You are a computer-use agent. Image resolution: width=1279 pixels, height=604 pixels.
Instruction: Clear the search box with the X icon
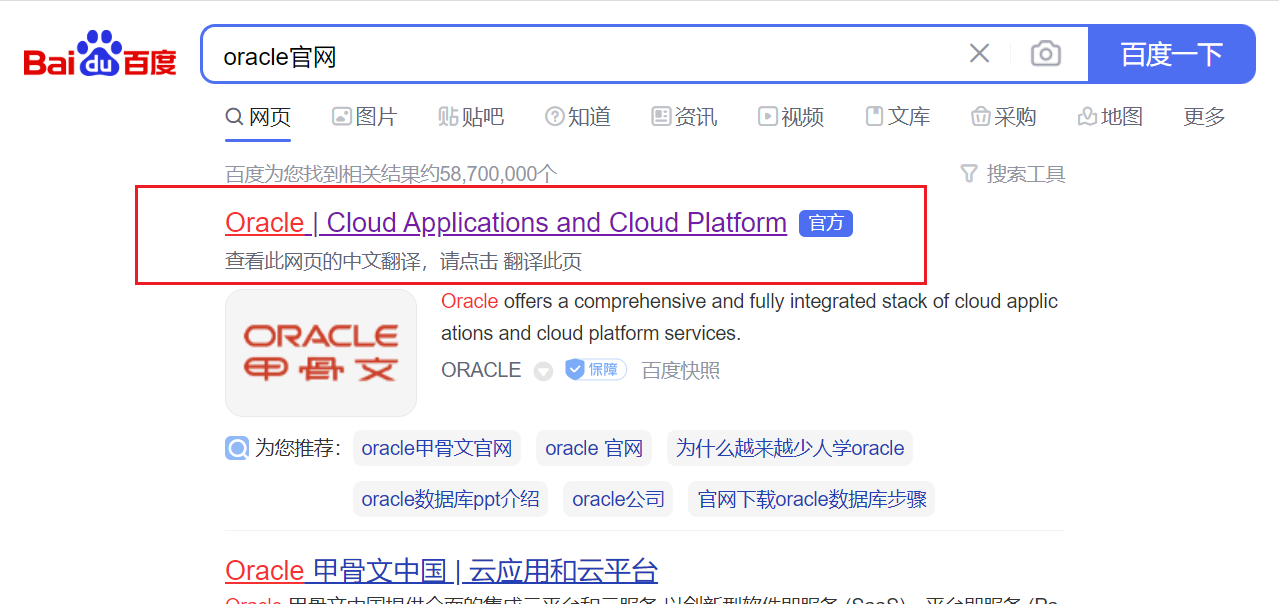tap(979, 53)
